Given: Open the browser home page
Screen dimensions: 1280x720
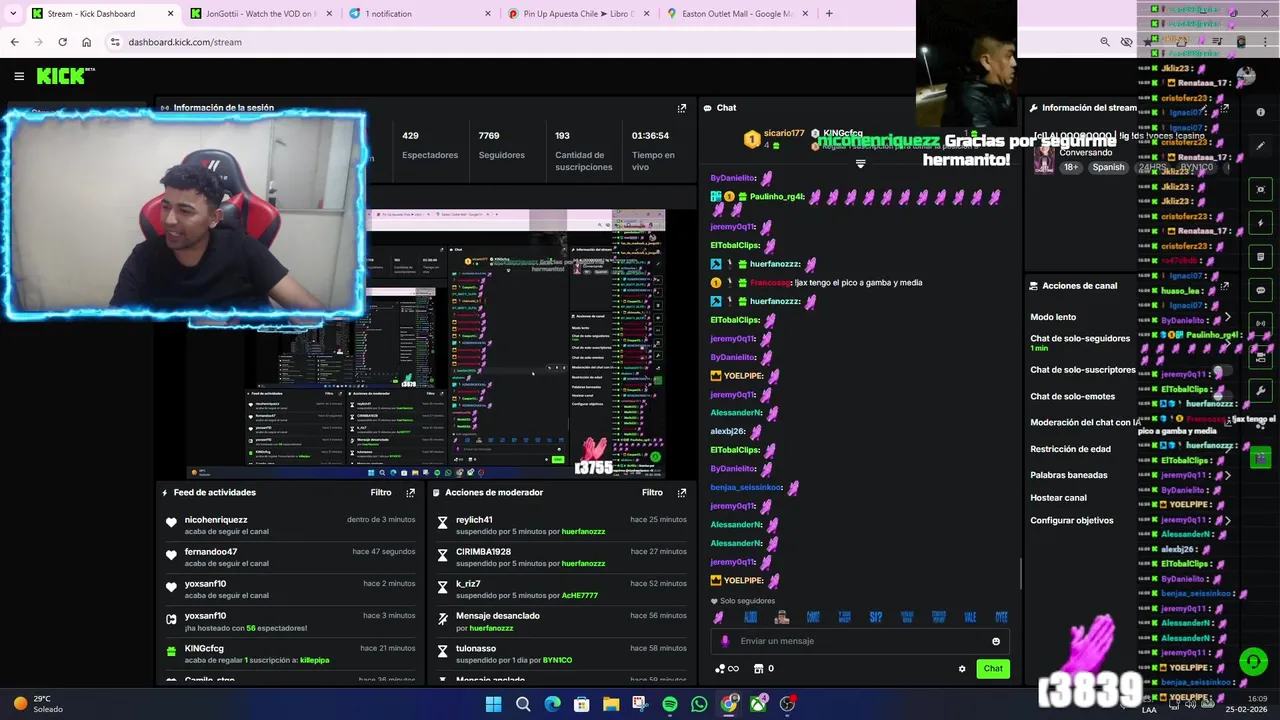Looking at the screenshot, I should [x=86, y=42].
